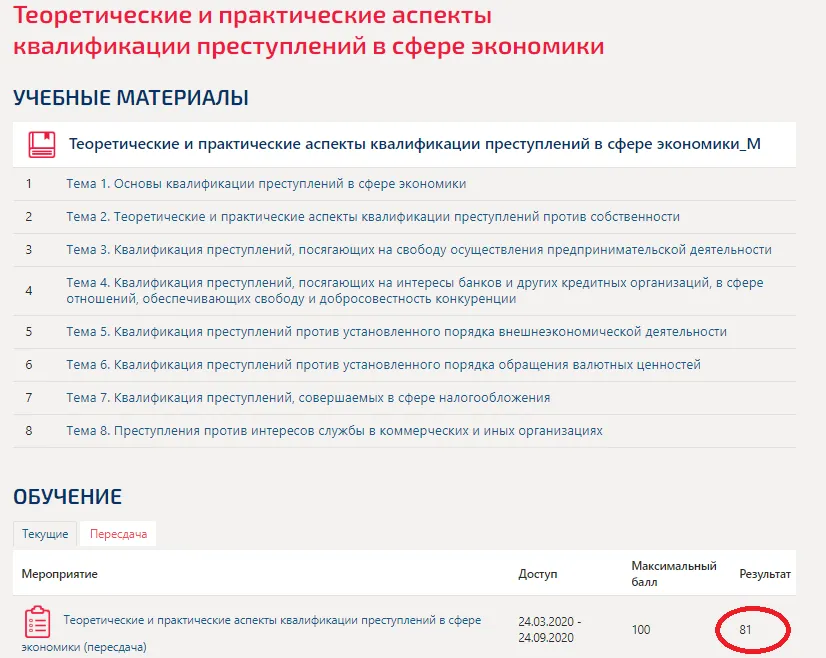Click the Доступ column header
826x658 pixels.
pos(537,574)
